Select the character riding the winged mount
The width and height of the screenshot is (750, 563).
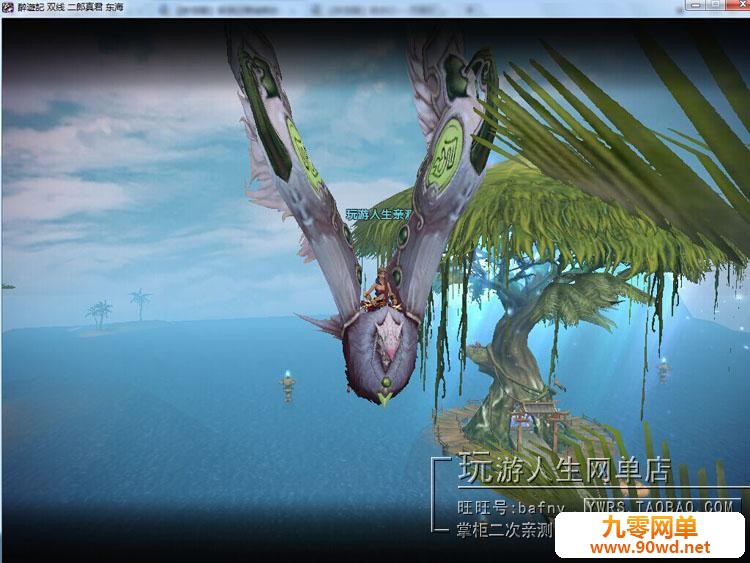tap(379, 290)
